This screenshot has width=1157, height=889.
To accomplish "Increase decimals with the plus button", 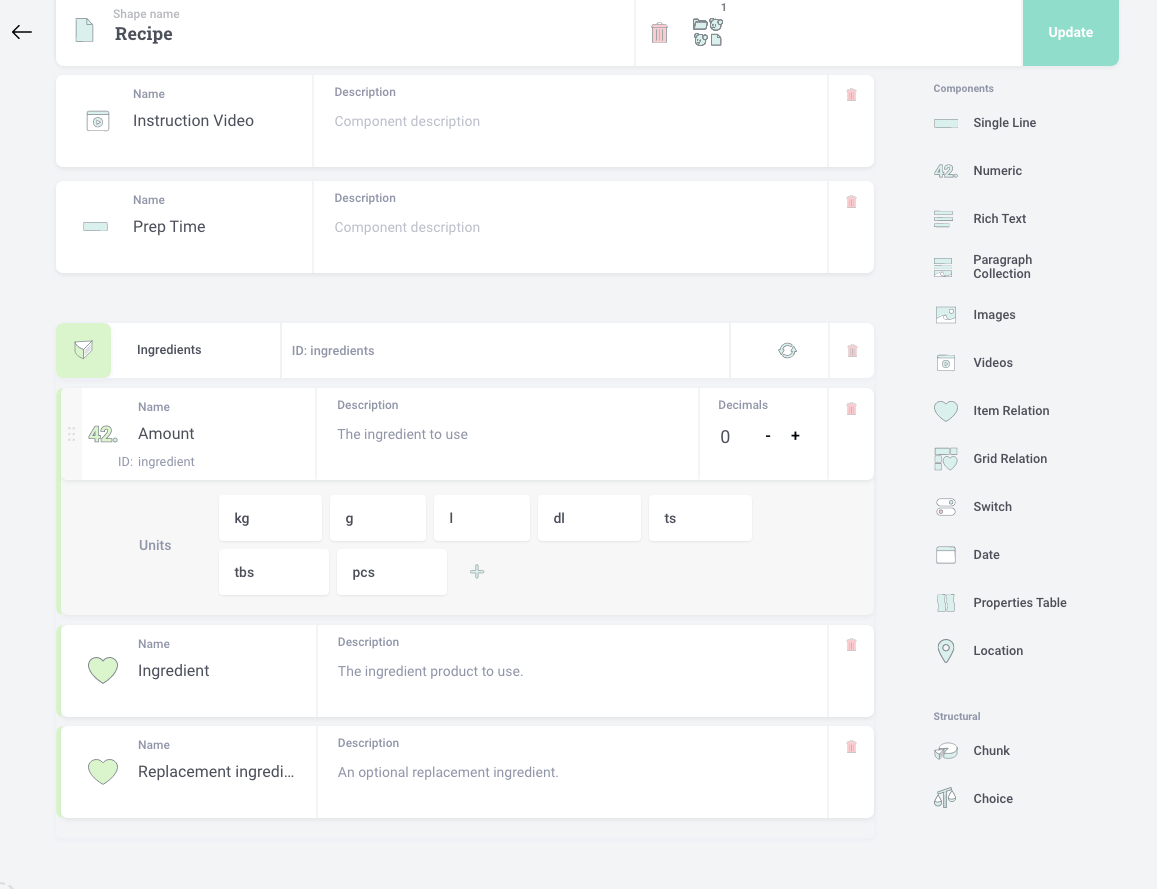I will [795, 436].
